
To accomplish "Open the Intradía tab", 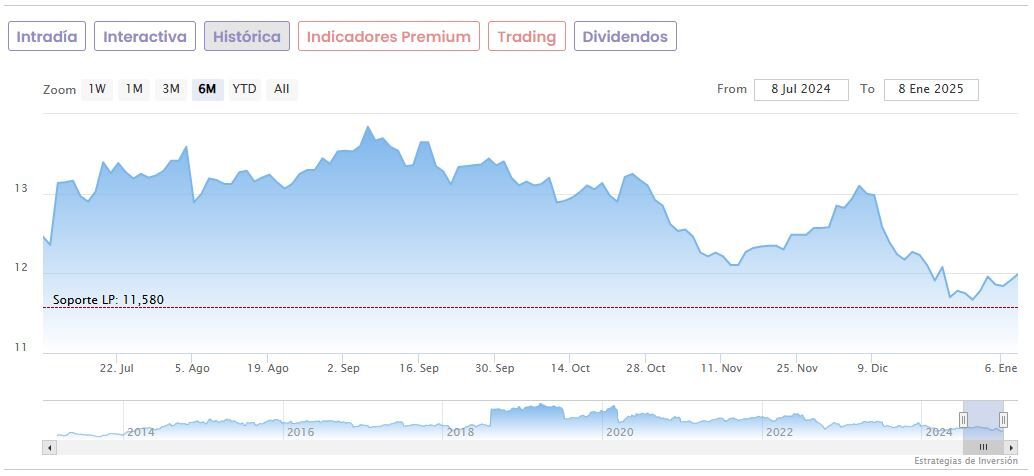I will pyautogui.click(x=47, y=37).
